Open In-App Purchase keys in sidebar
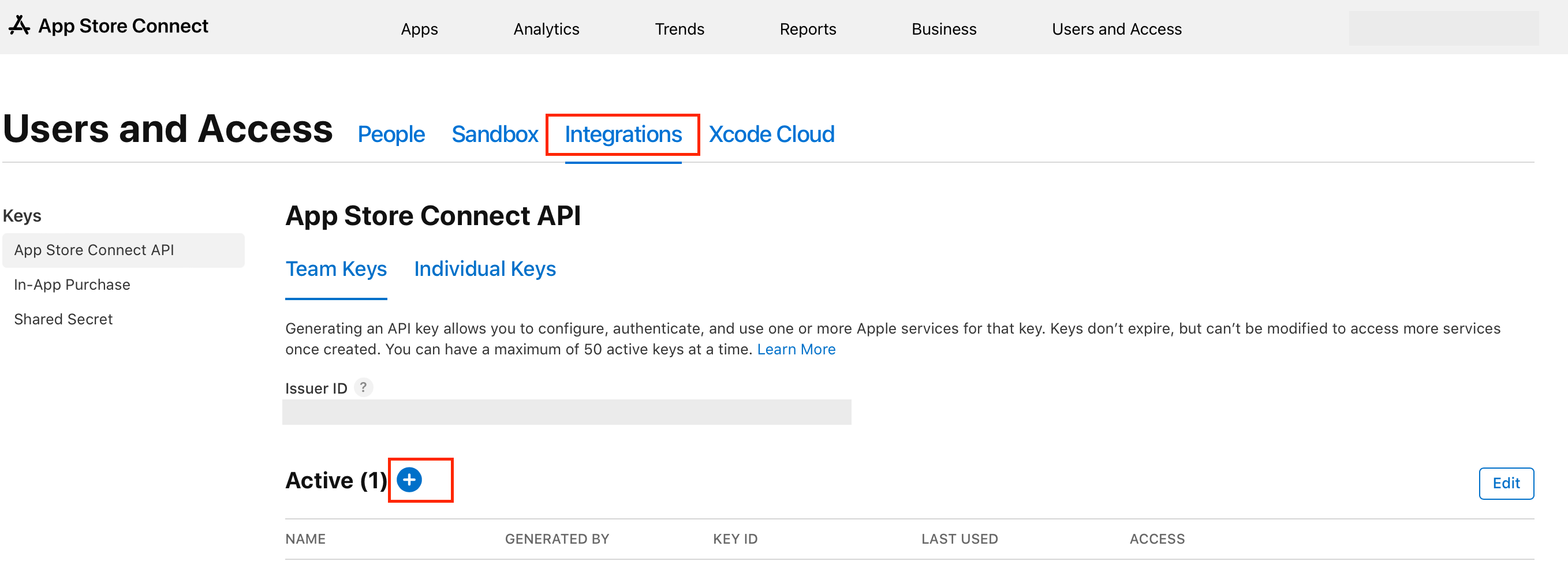Image resolution: width=1568 pixels, height=561 pixels. (72, 285)
